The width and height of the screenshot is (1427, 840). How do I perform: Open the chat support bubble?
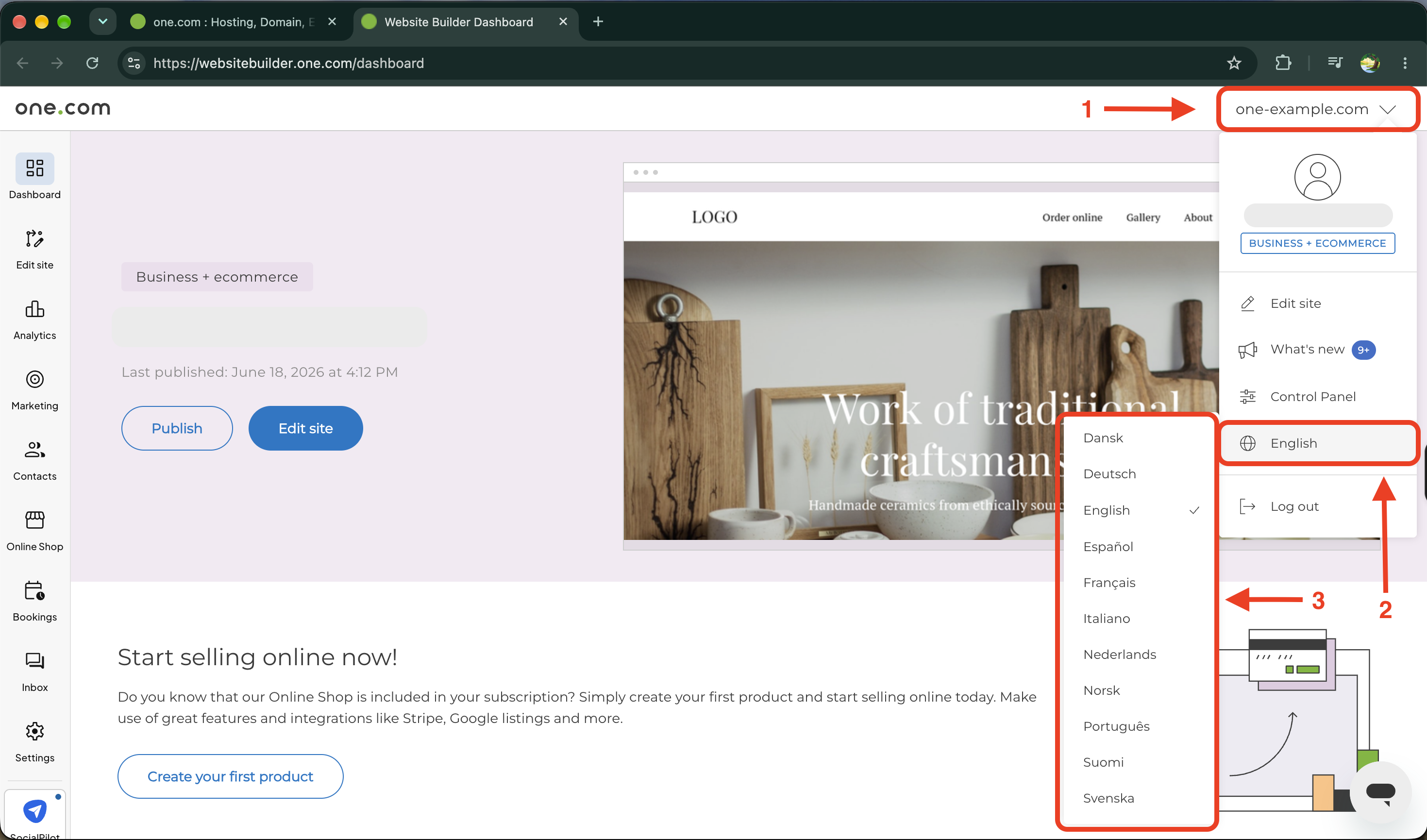(x=1380, y=792)
